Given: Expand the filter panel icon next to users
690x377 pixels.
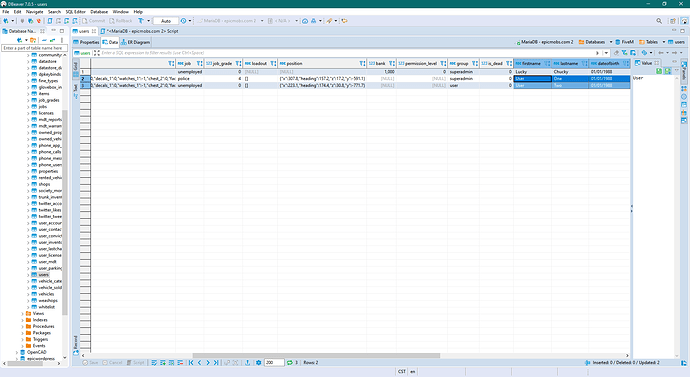Looking at the screenshot, I should coord(96,53).
